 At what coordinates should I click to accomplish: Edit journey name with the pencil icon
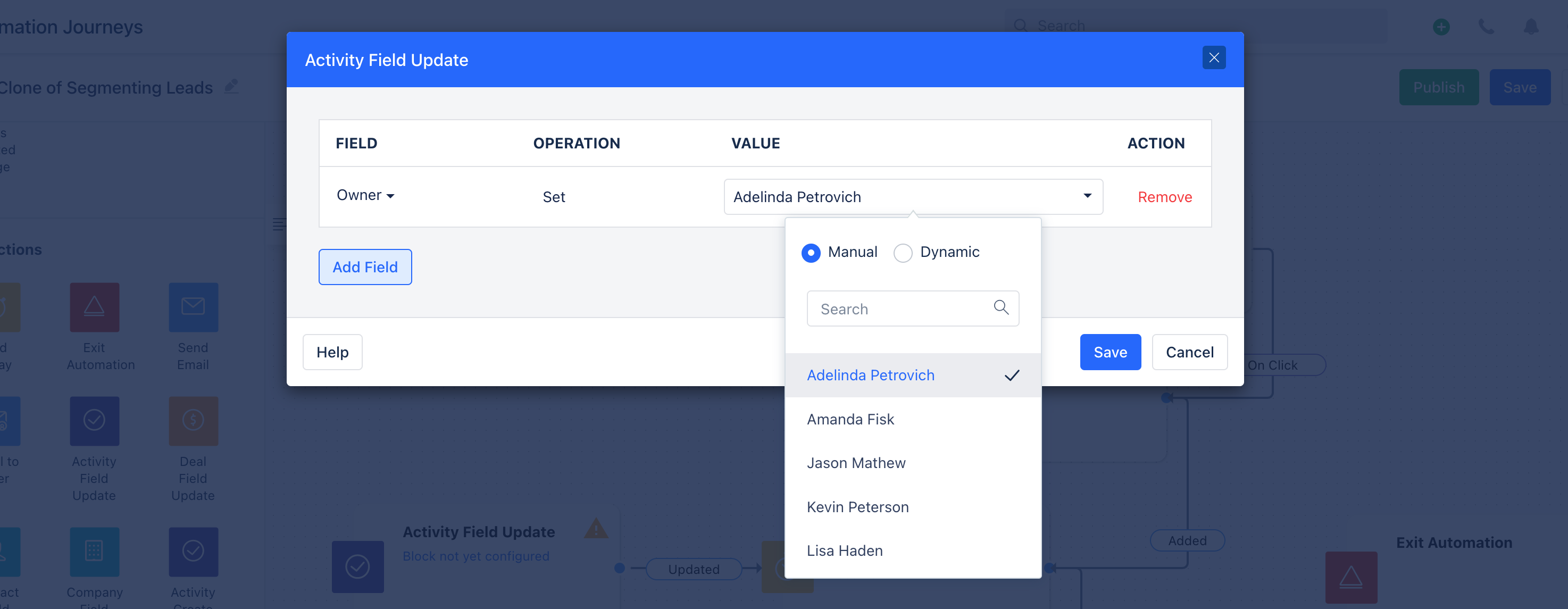coord(231,86)
